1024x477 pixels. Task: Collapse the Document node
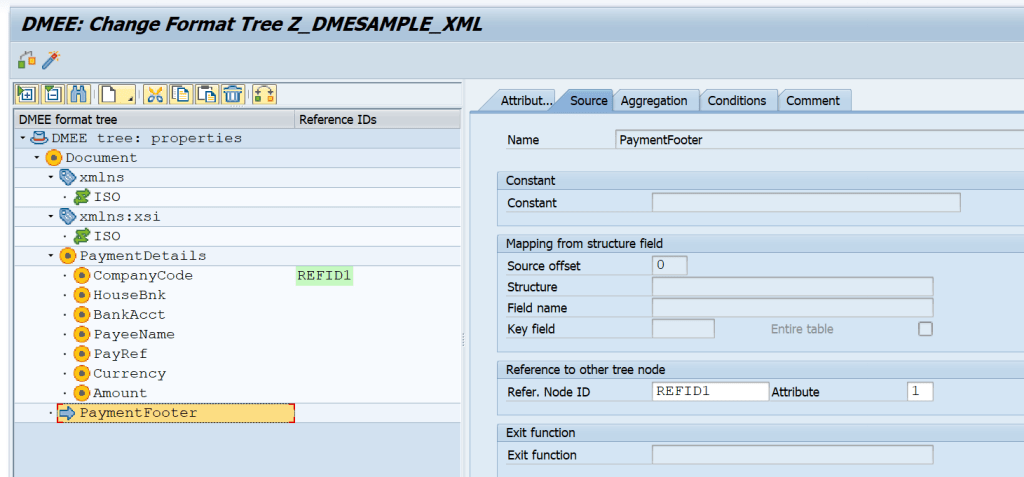[x=37, y=158]
